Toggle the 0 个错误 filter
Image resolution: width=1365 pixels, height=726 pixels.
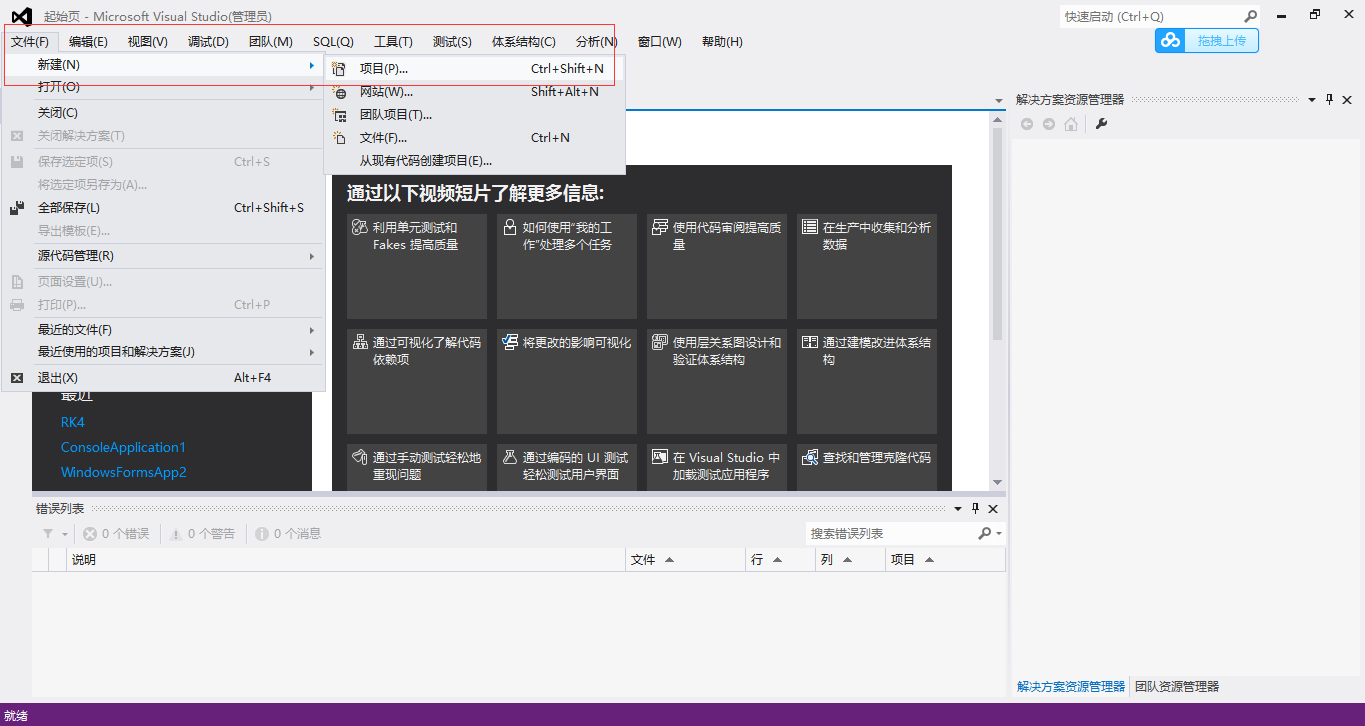(x=113, y=533)
